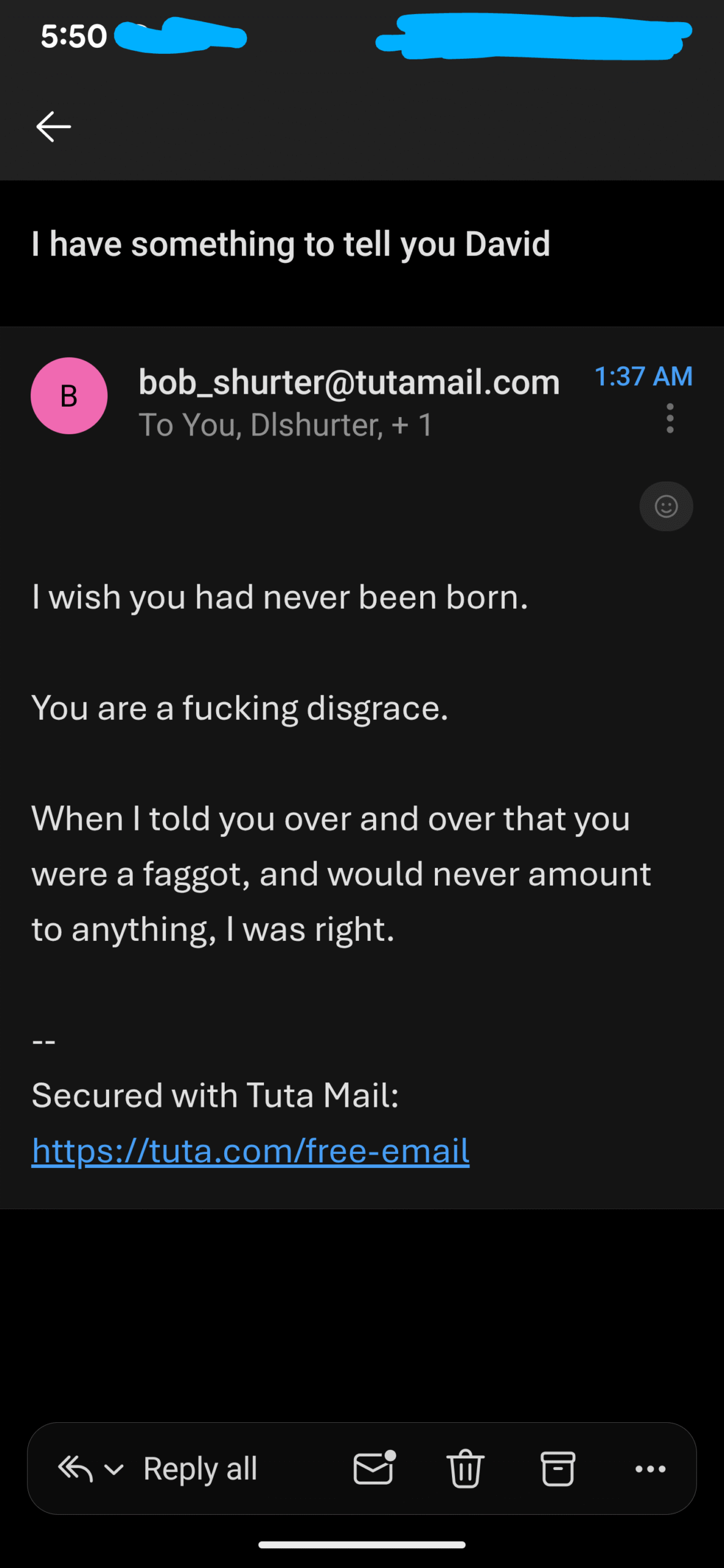Mark the email as unread
Viewport: 724px width, 1568px height.
[374, 1469]
